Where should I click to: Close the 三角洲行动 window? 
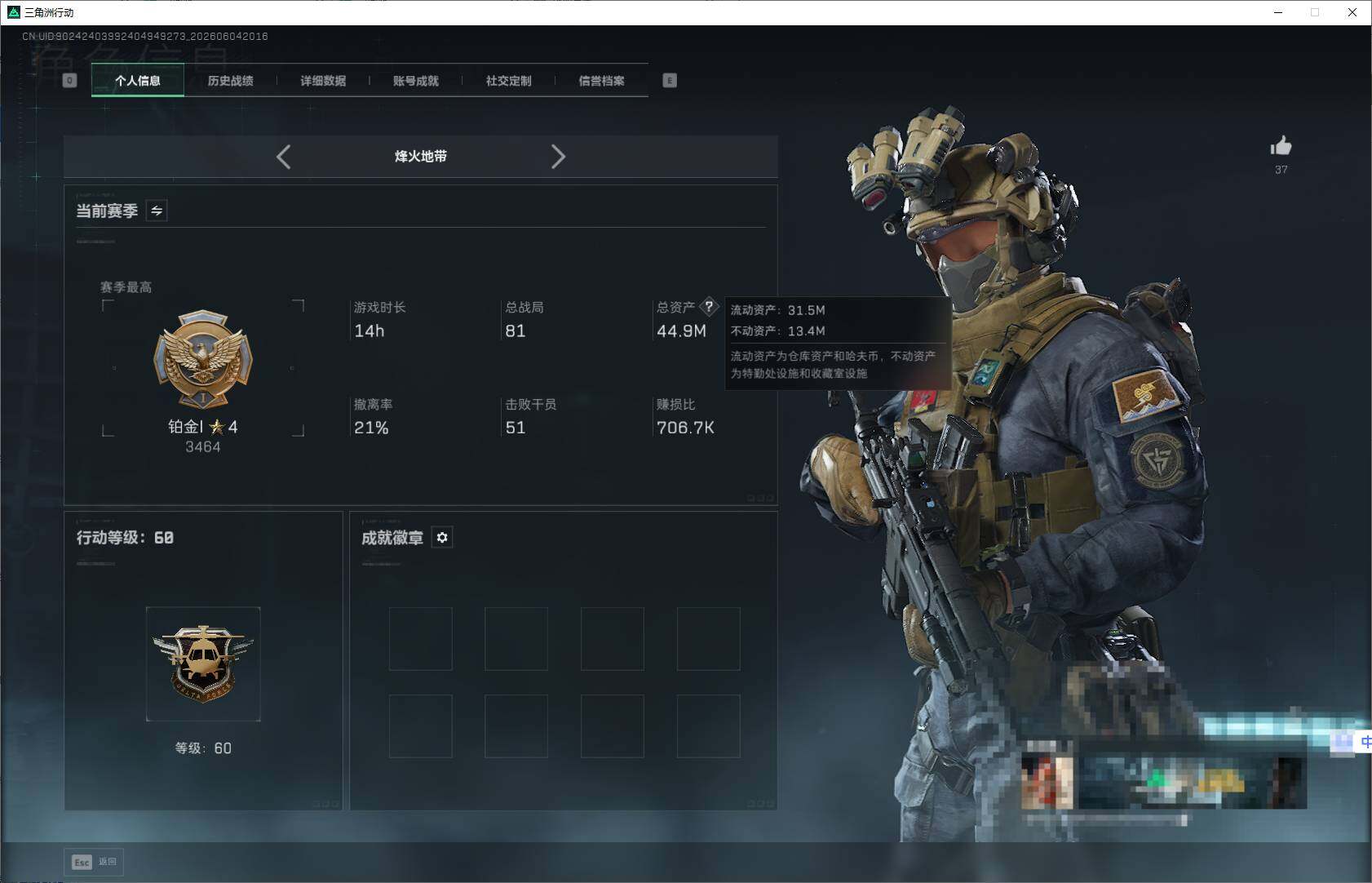1352,12
